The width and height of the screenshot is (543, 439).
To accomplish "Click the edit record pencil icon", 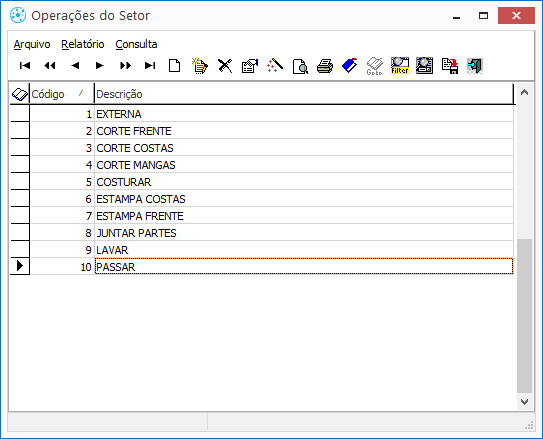I will pos(200,65).
